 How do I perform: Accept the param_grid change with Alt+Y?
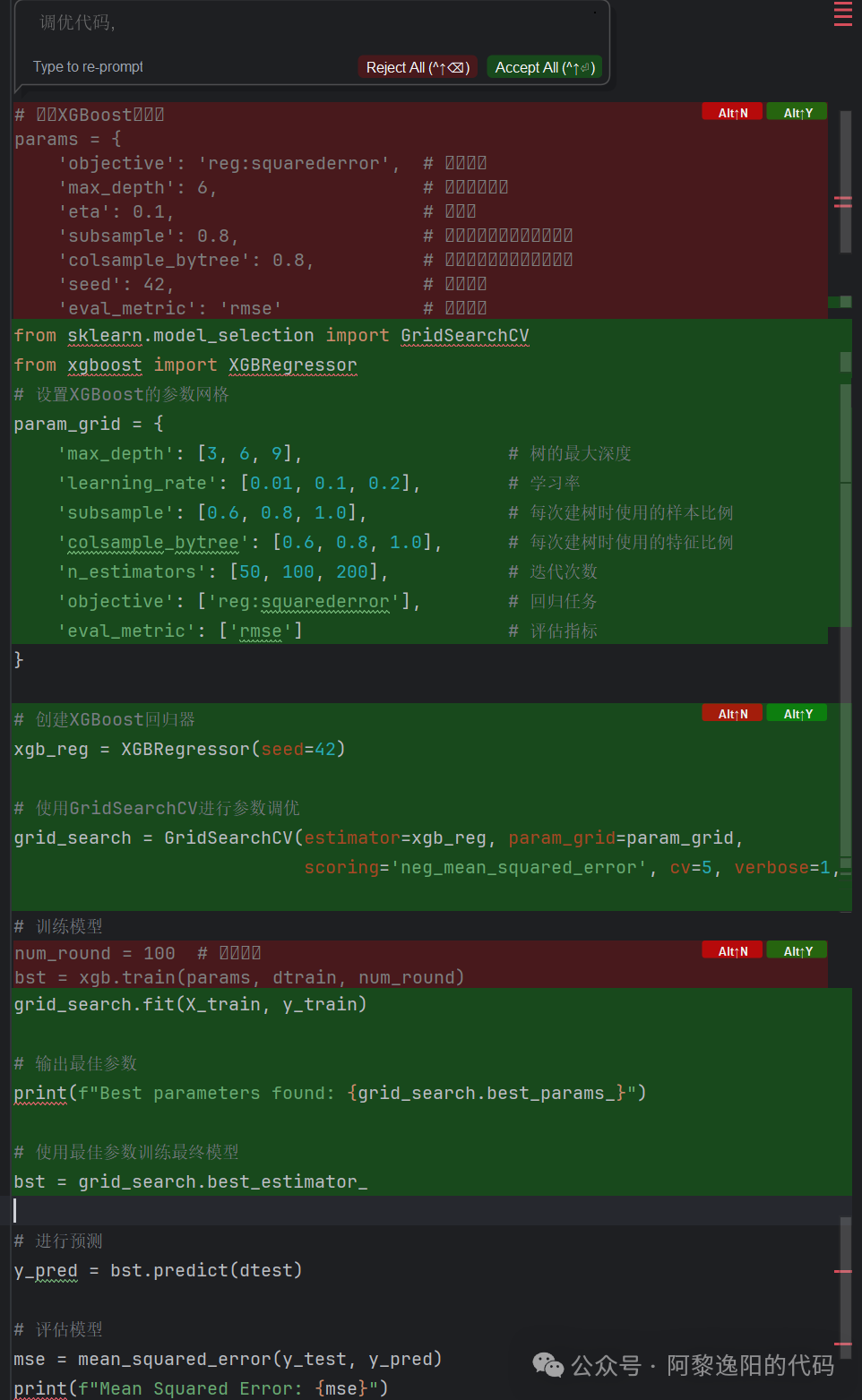797,112
